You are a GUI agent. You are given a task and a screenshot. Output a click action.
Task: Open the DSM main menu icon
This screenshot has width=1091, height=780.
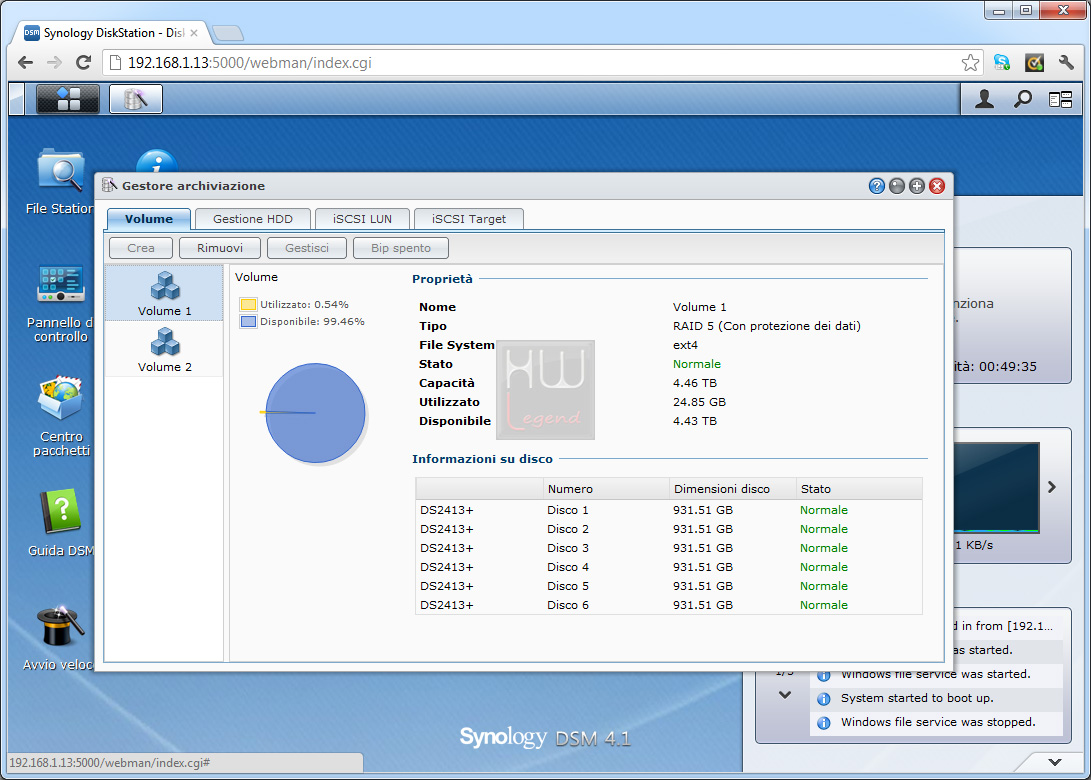tap(67, 99)
